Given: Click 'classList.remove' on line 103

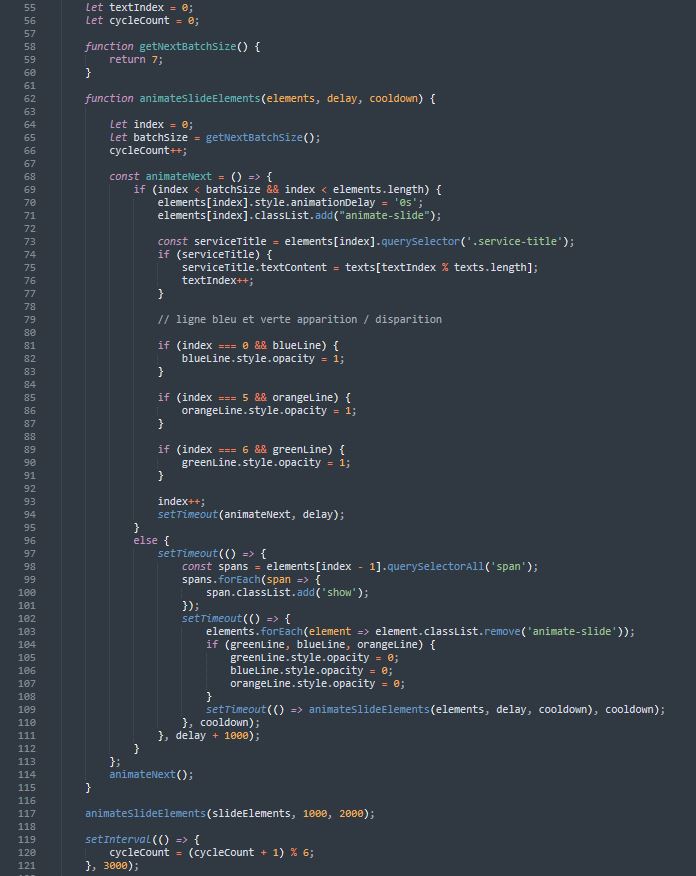Looking at the screenshot, I should coord(472,631).
